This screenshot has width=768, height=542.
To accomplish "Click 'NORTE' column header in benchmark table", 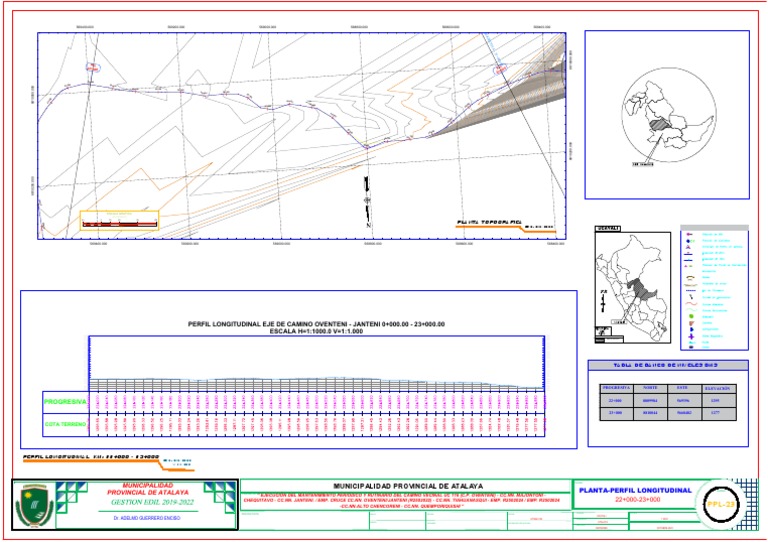I will 650,388.
